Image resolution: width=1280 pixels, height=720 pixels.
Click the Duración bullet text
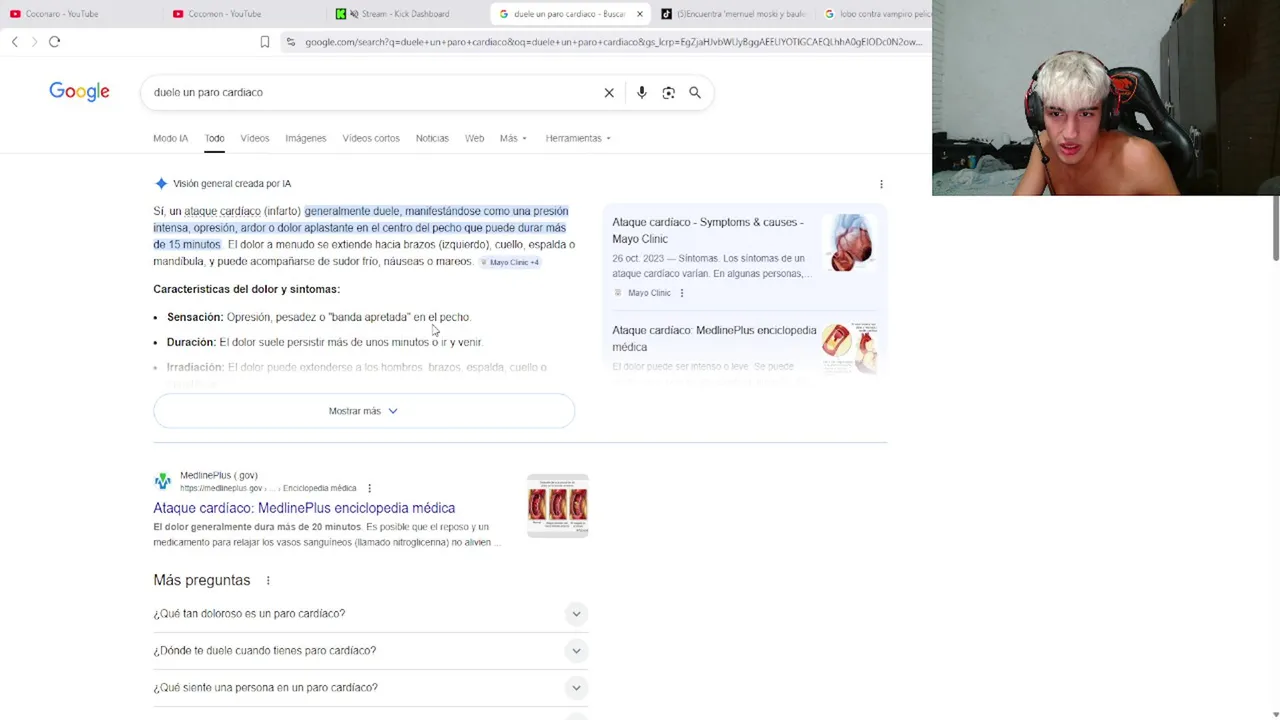point(324,342)
